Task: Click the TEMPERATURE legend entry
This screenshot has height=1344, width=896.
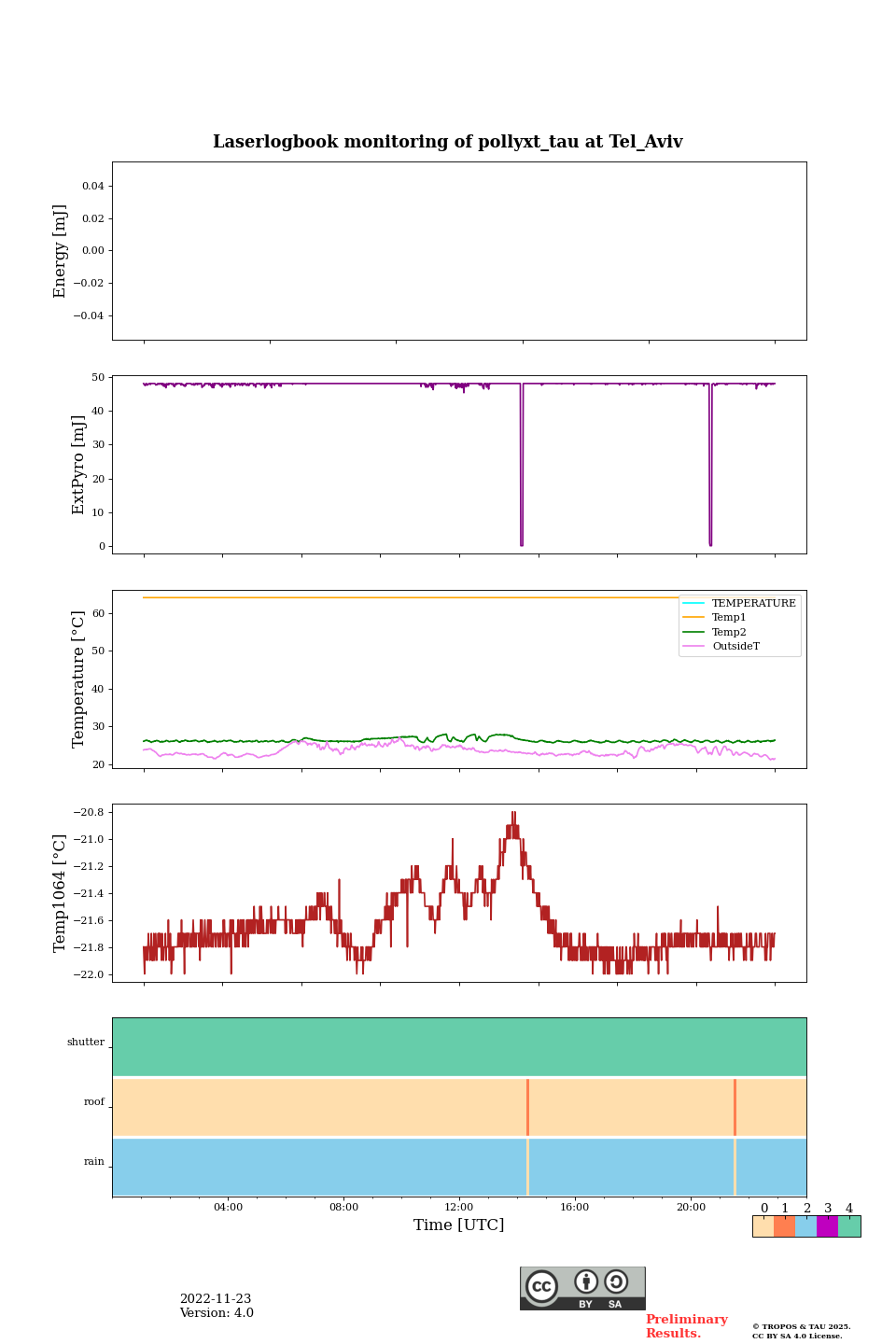Action: (x=739, y=603)
